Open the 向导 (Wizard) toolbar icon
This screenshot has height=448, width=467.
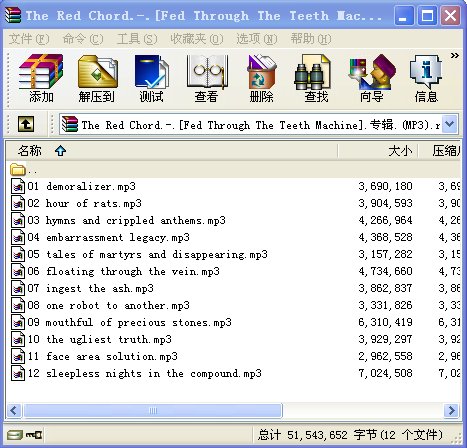[x=371, y=78]
